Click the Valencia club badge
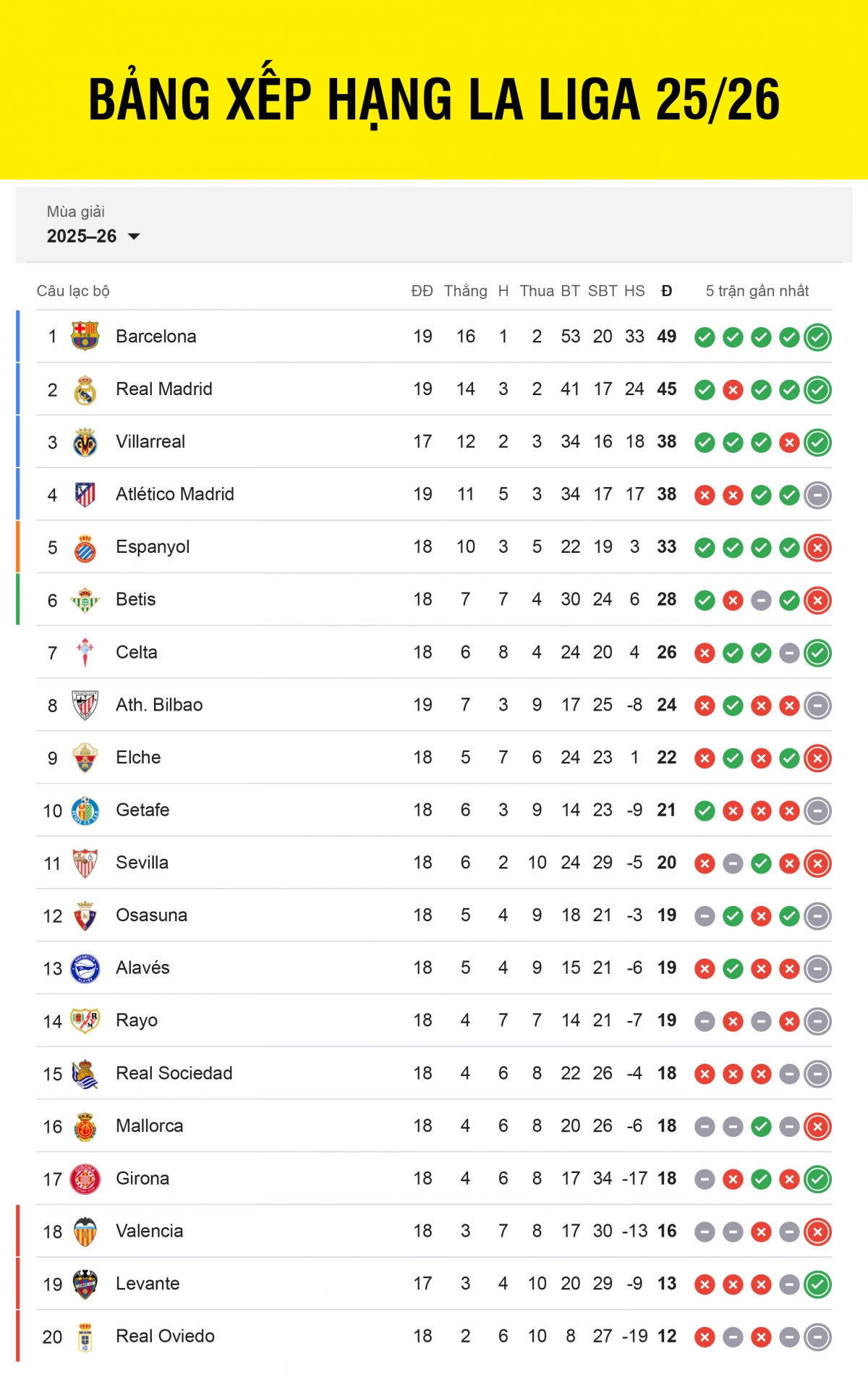Screen dimensions: 868x1380 (x=85, y=1230)
